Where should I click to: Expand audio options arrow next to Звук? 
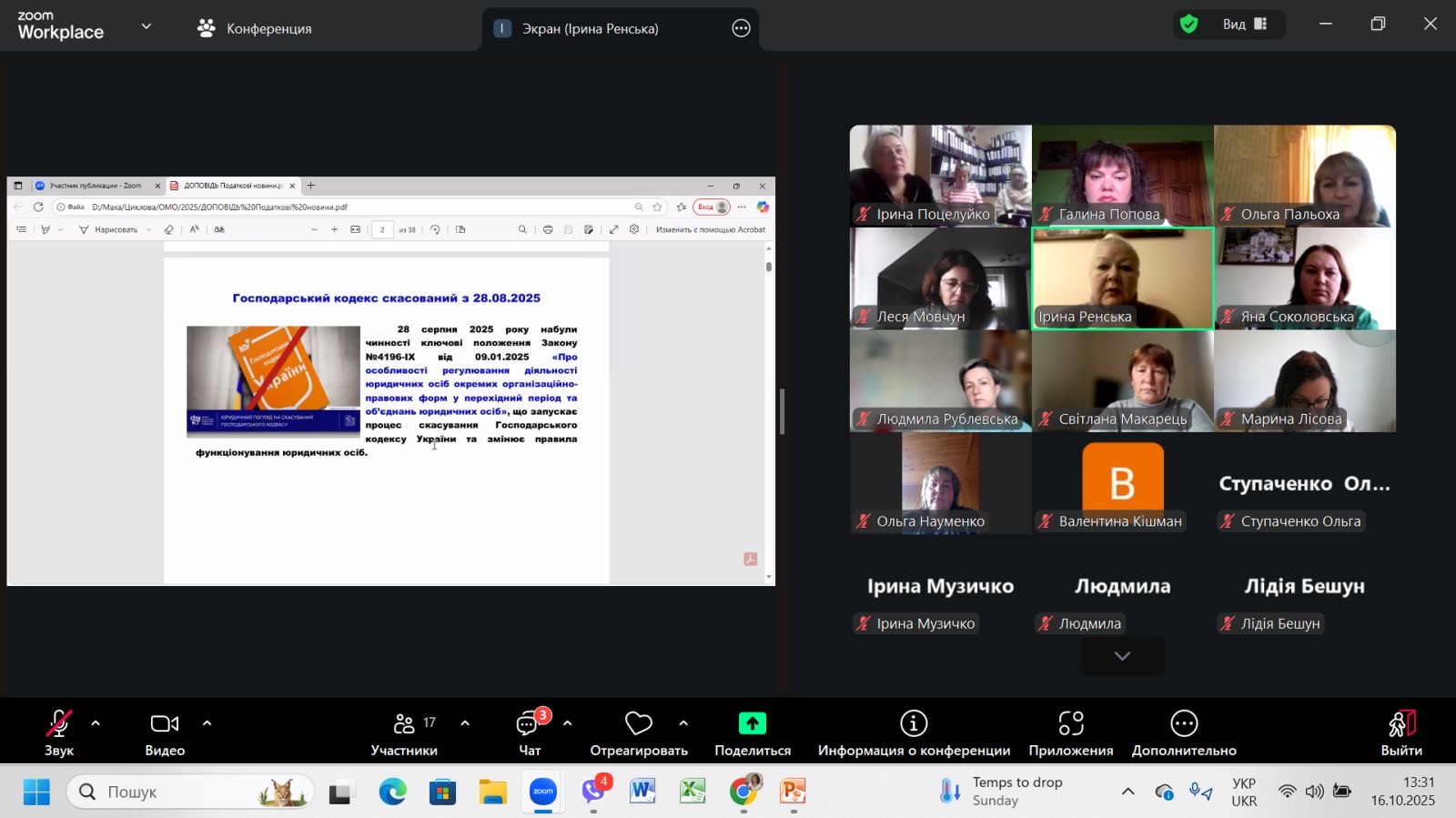point(96,723)
